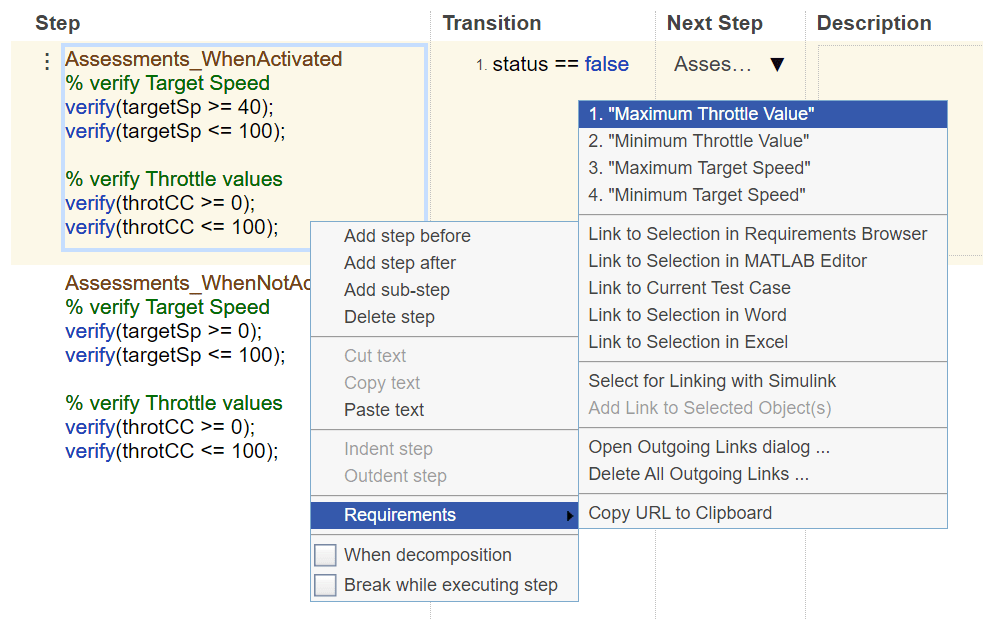Choose Link to Current Test Case
This screenshot has height=619, width=983.
689,288
